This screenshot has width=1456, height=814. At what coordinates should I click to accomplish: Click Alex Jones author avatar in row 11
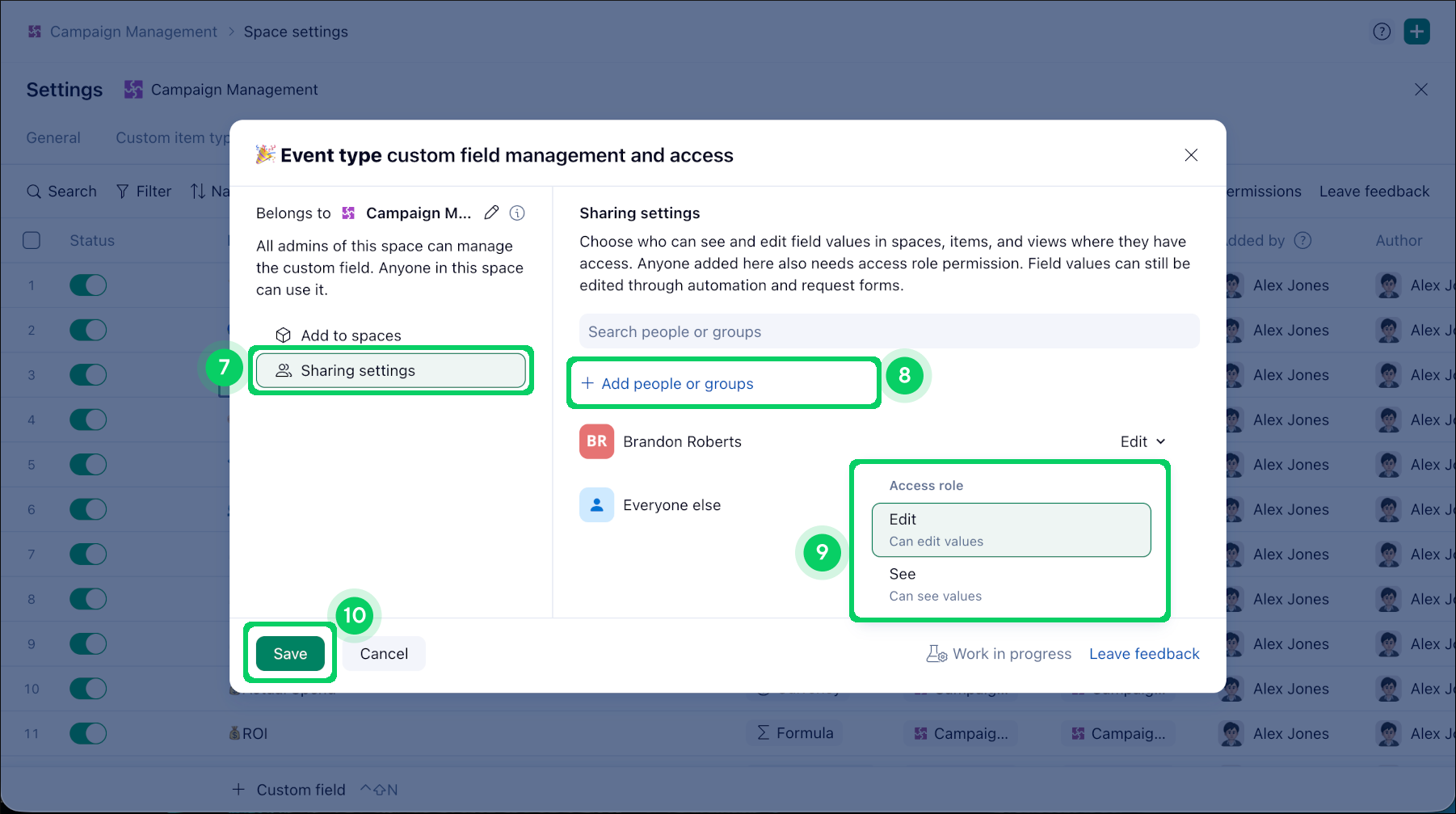(x=1388, y=733)
